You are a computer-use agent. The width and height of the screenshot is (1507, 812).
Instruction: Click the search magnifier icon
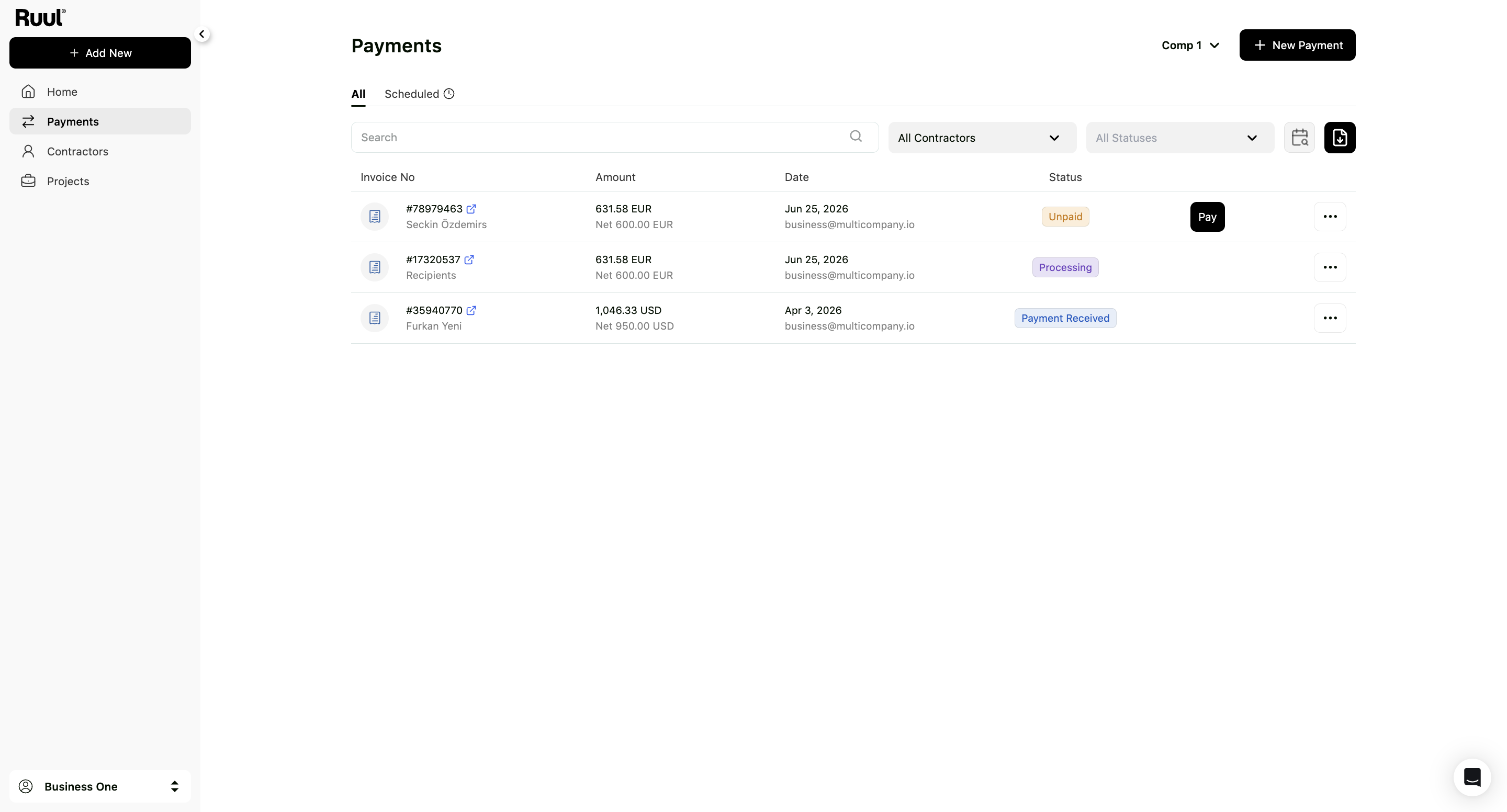coord(856,137)
